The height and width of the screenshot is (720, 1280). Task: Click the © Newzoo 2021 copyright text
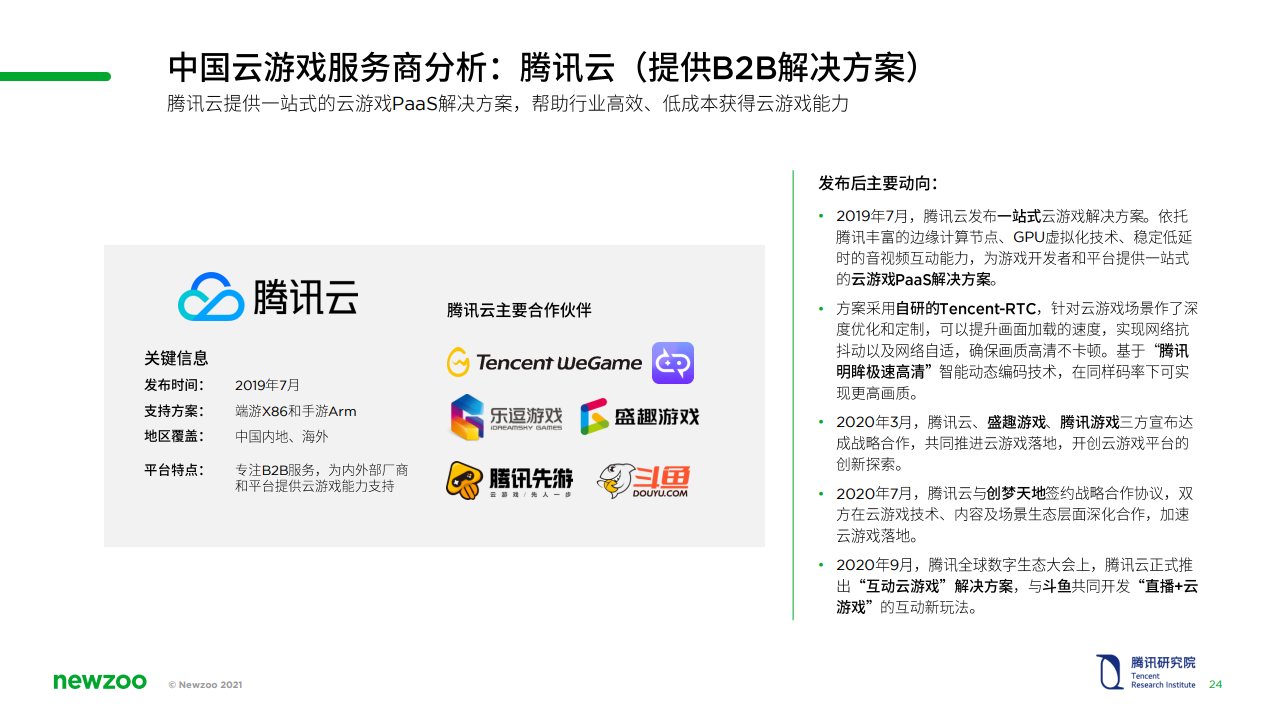[x=205, y=685]
